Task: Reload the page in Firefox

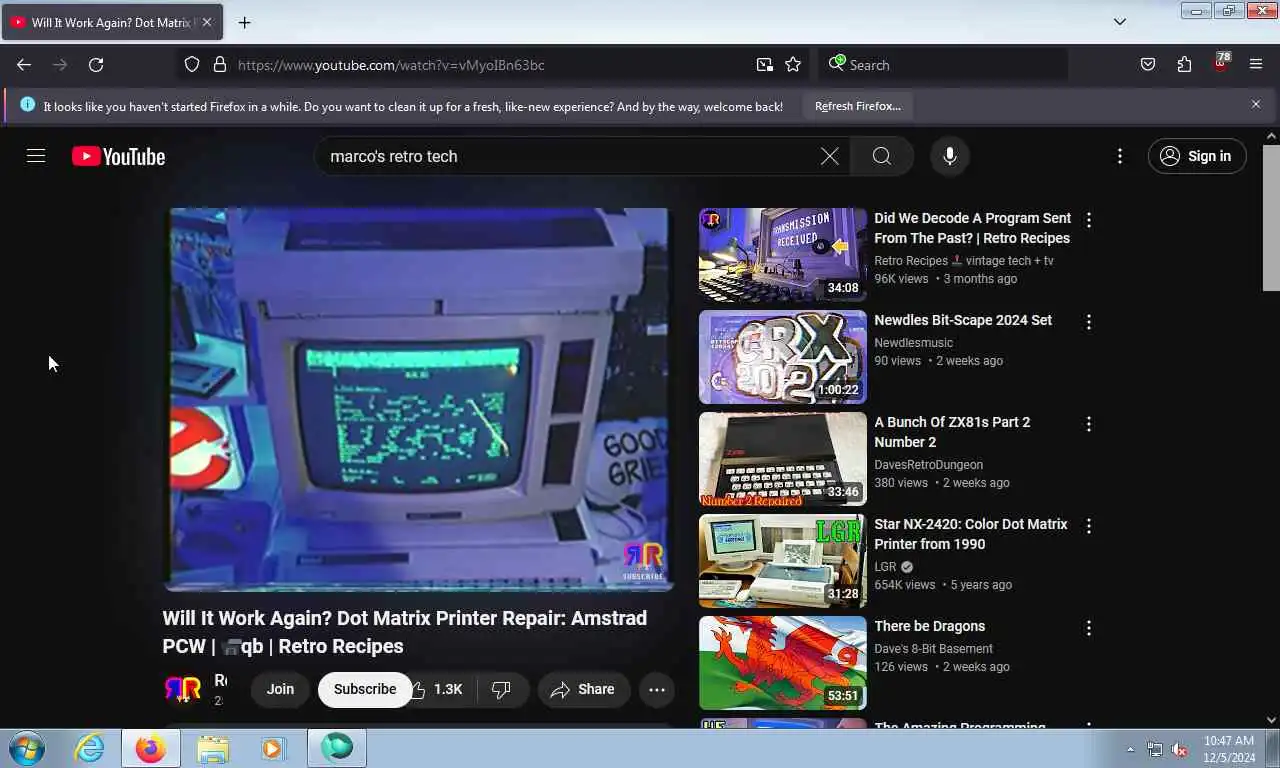Action: pos(96,65)
